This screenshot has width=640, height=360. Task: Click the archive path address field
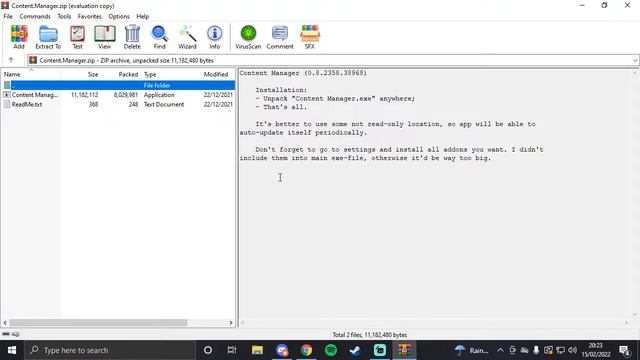tap(333, 60)
